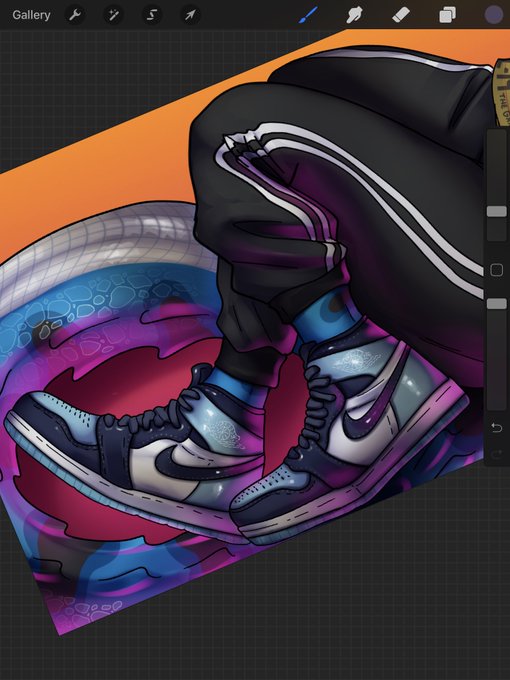Open the Gallery
The width and height of the screenshot is (510, 680).
[31, 15]
